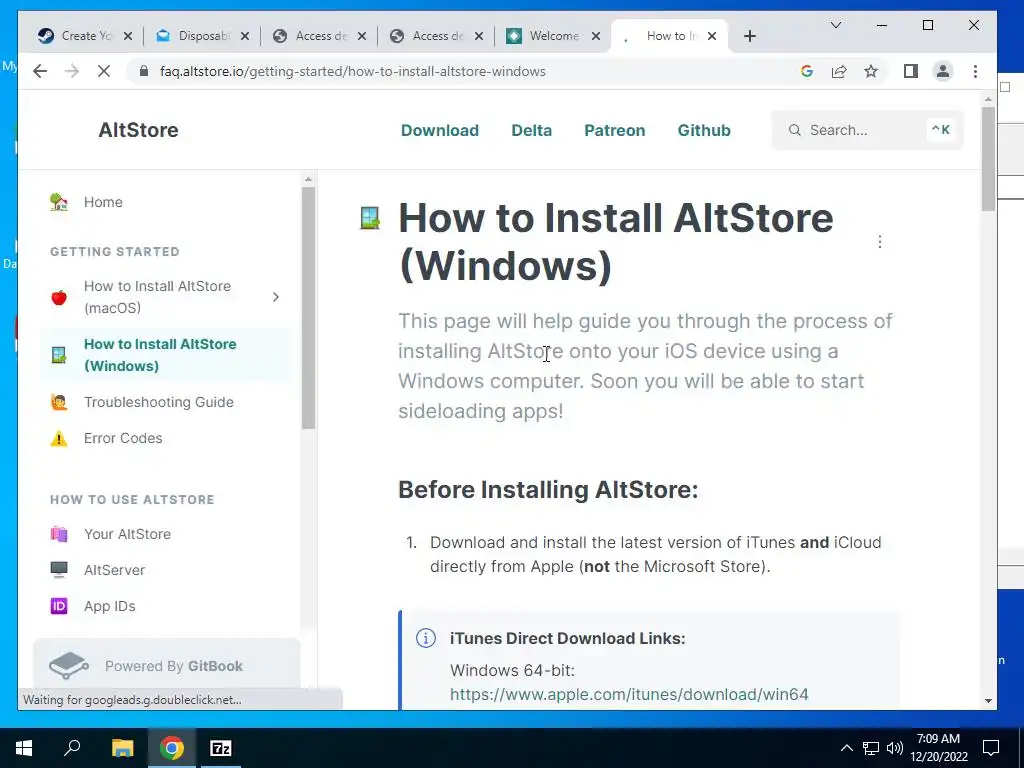Go to Home in sidebar

(103, 202)
